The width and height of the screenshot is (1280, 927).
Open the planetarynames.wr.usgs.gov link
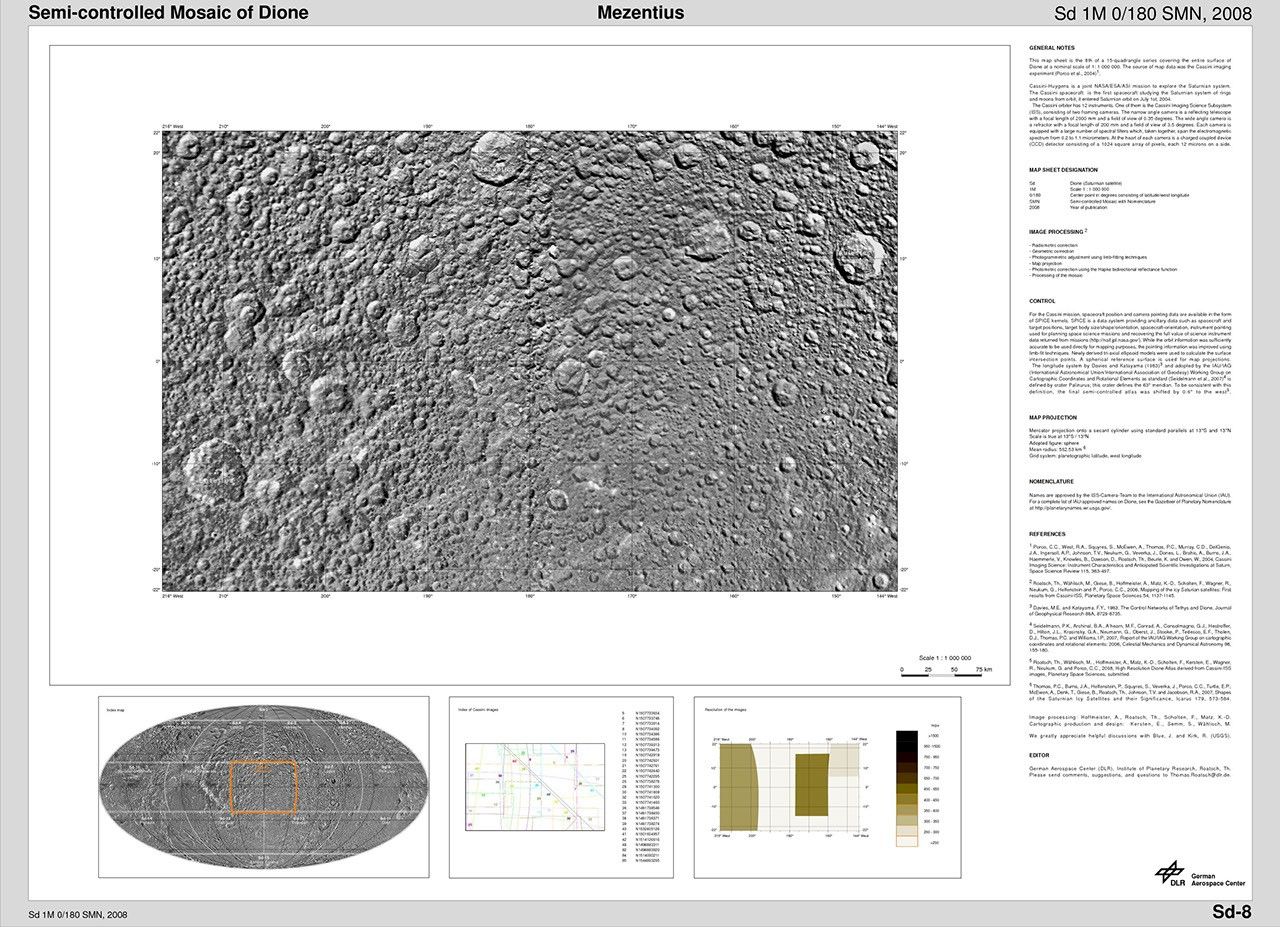(x=1070, y=507)
